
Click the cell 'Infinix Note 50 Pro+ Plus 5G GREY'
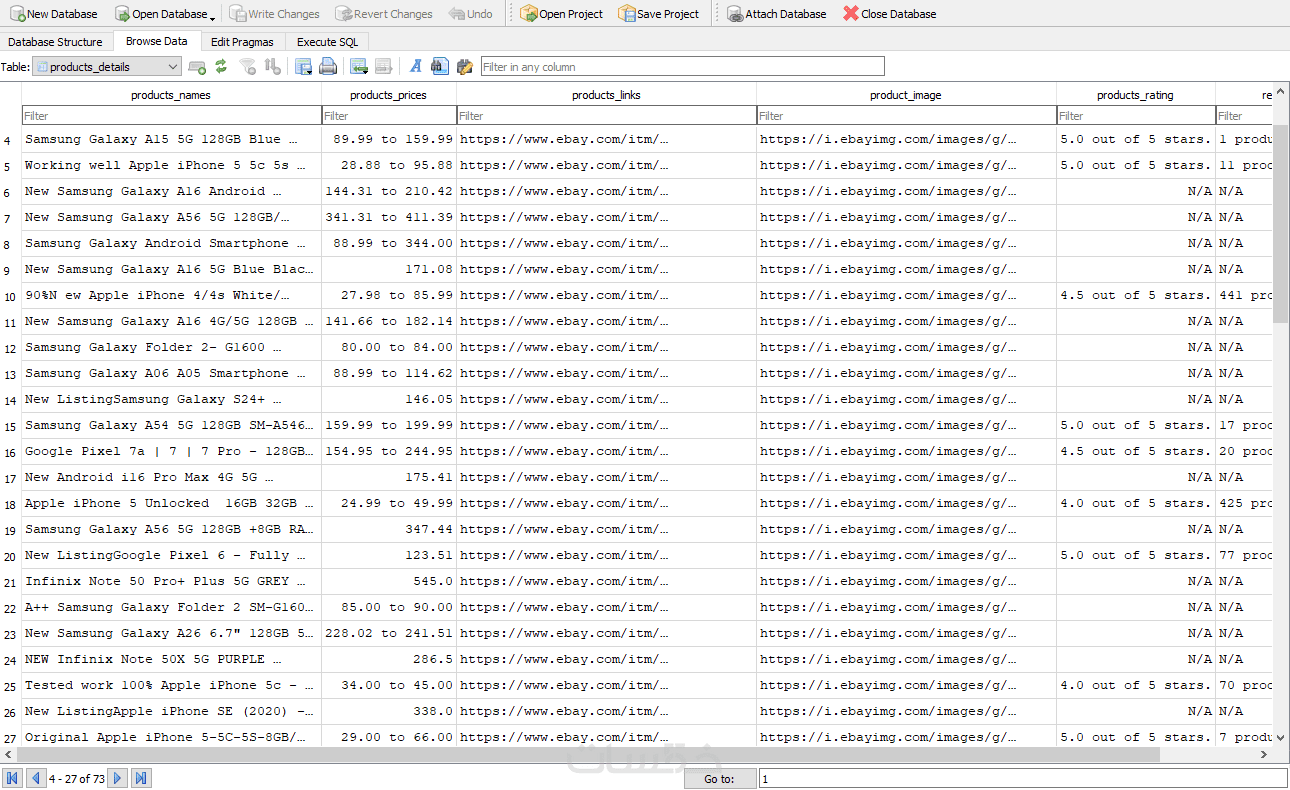pyautogui.click(x=171, y=582)
